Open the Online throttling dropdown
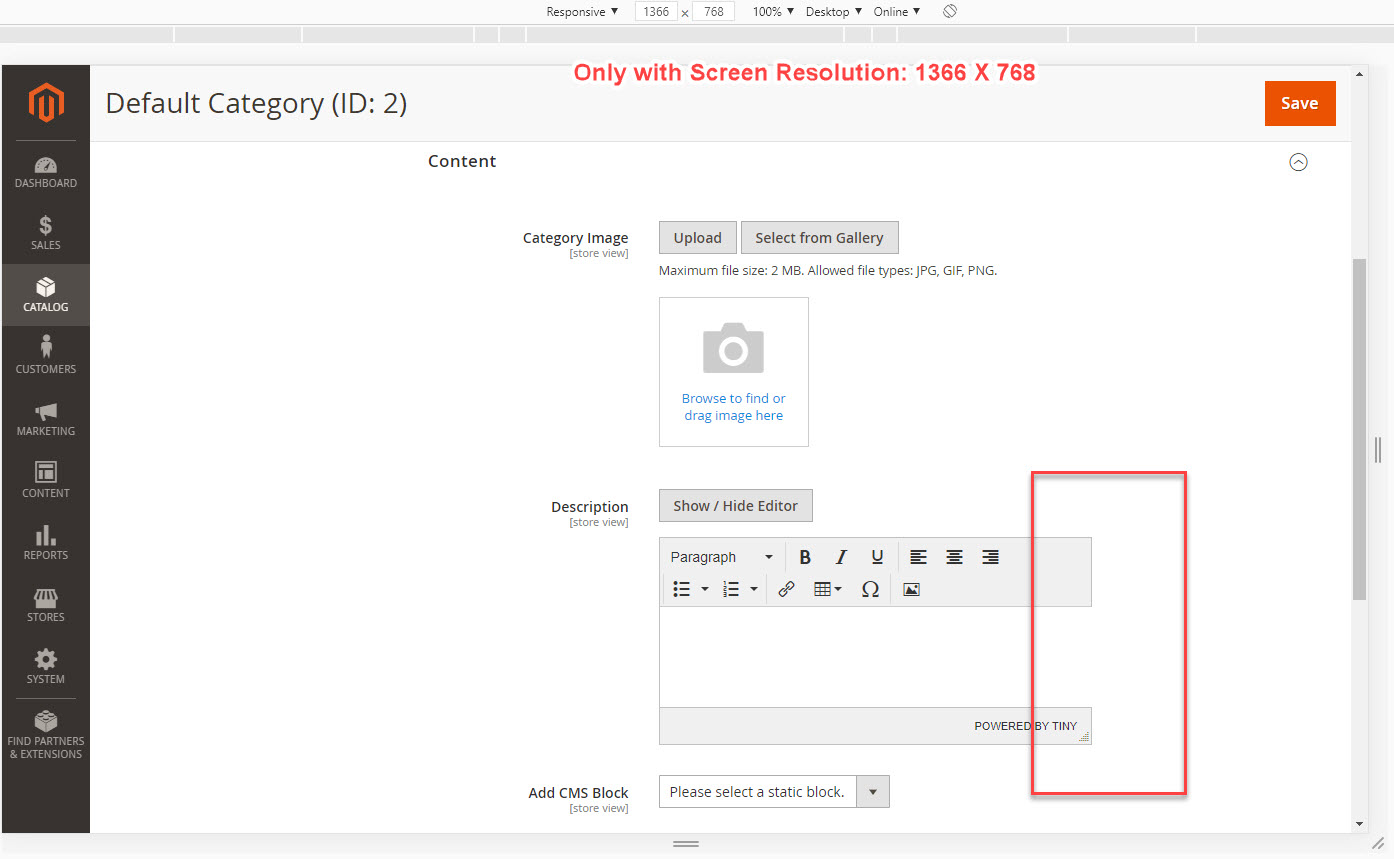The height and width of the screenshot is (859, 1394). coord(897,12)
